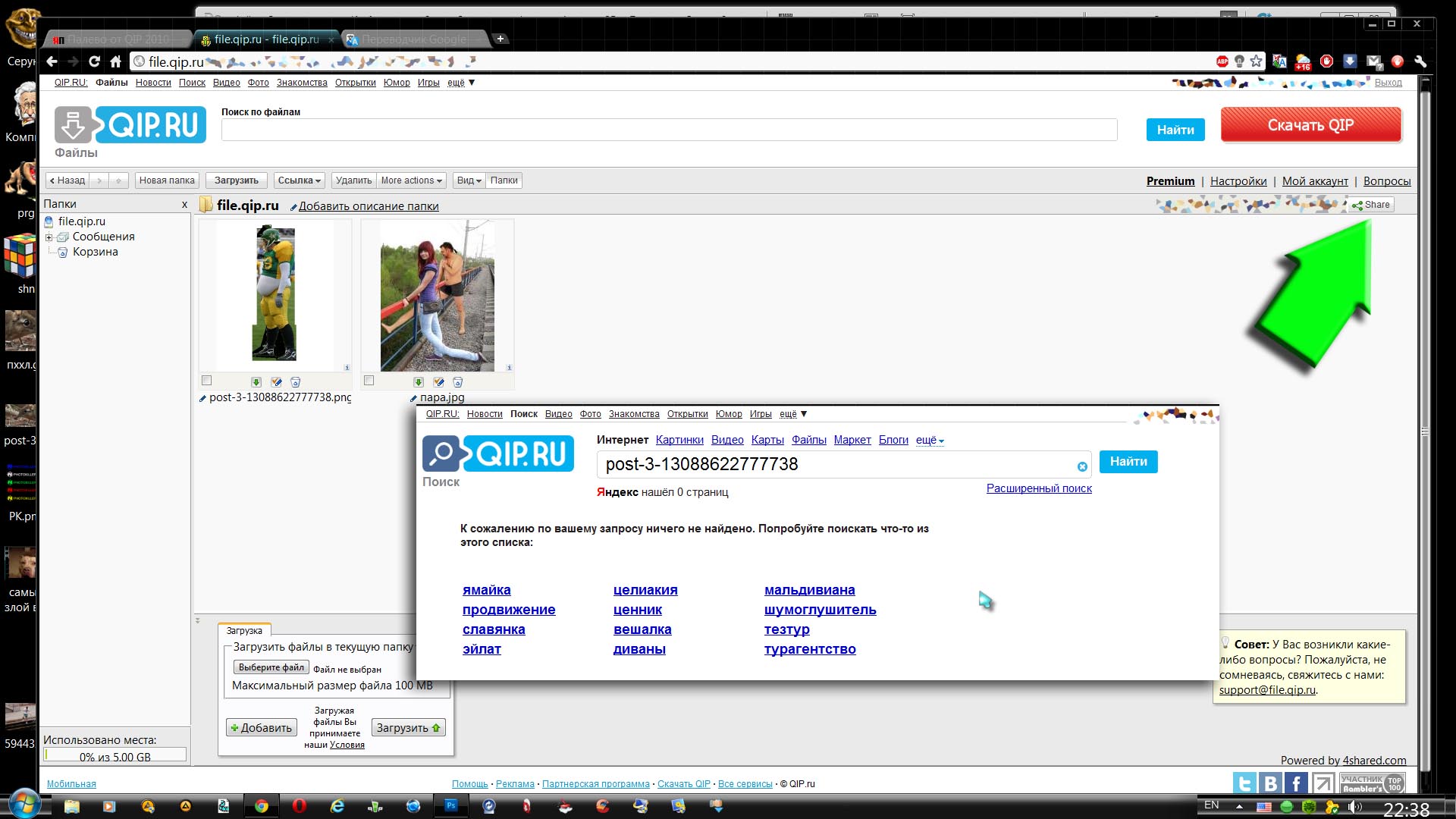Log out via the Выход link
The width and height of the screenshot is (1456, 819).
click(x=1389, y=83)
